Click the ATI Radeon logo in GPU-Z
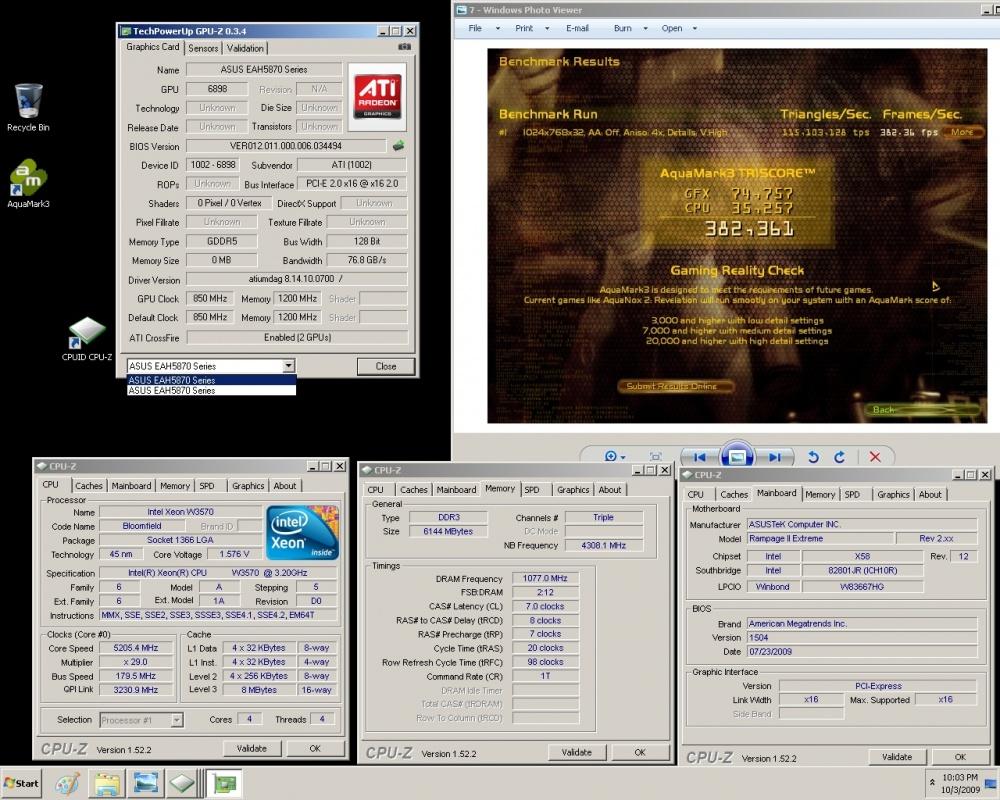The width and height of the screenshot is (1000, 800). 378,96
